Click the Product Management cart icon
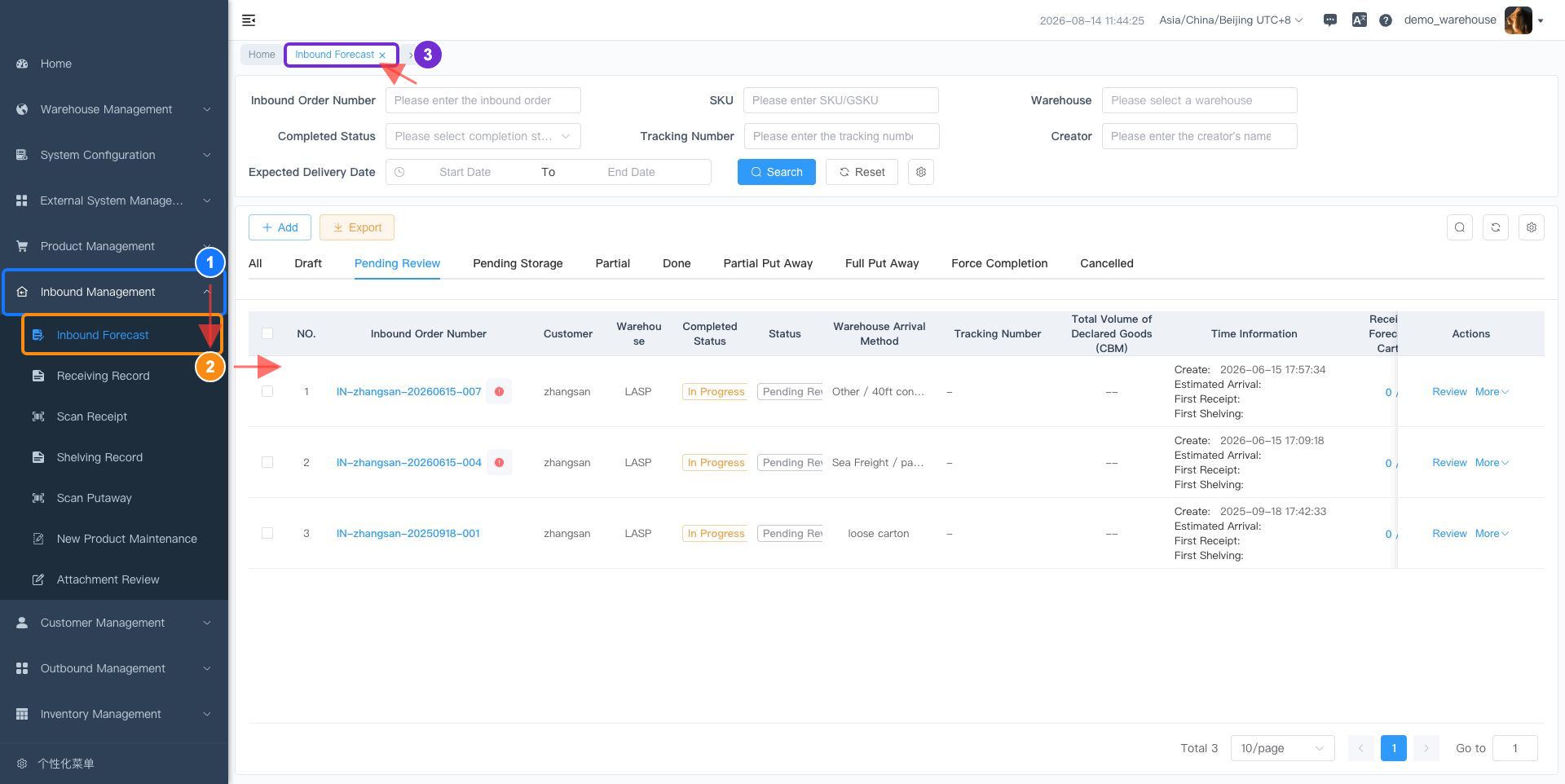The image size is (1565, 784). 22,246
